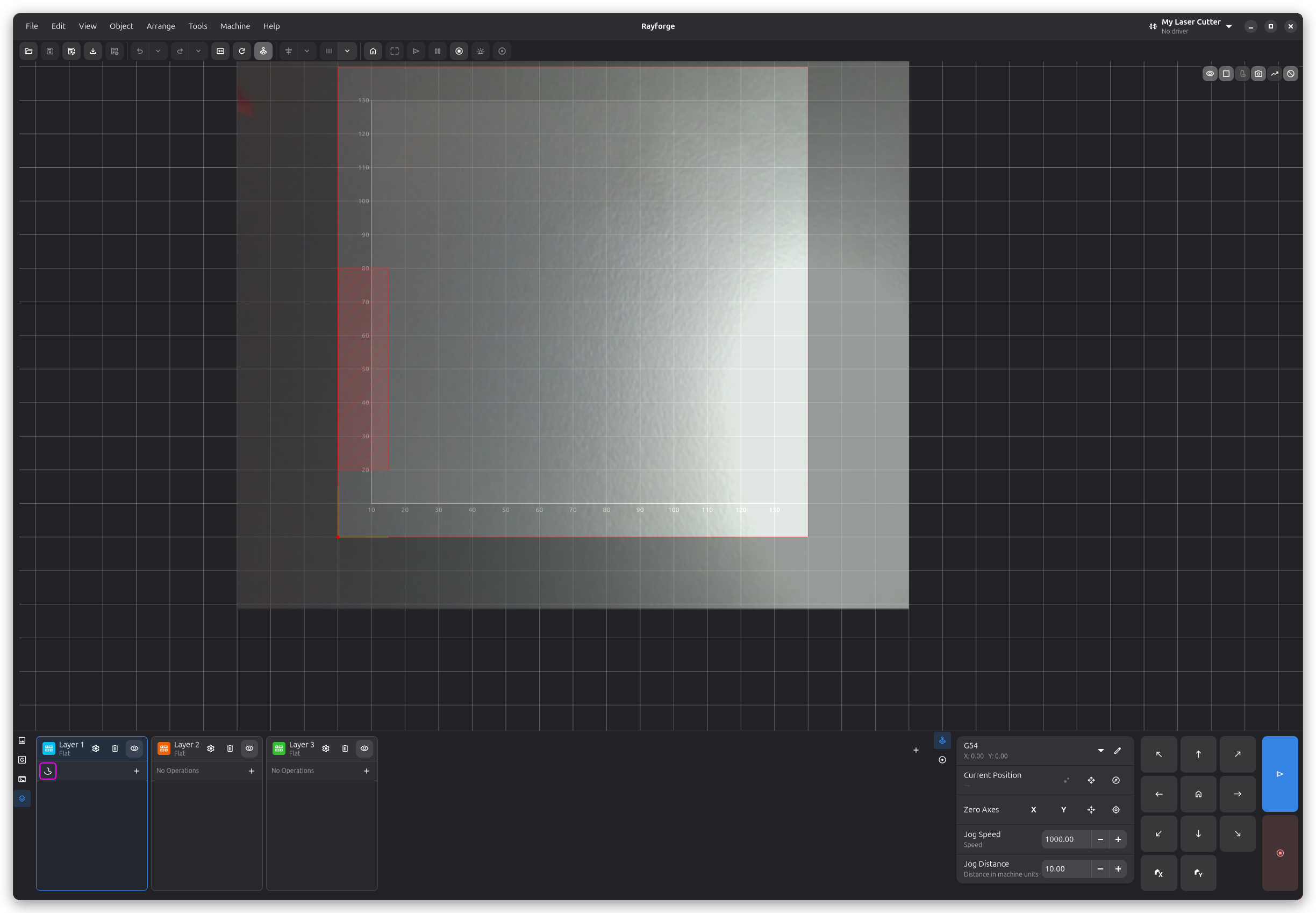1316x913 pixels.
Task: Open the Tools menu
Action: click(x=198, y=26)
